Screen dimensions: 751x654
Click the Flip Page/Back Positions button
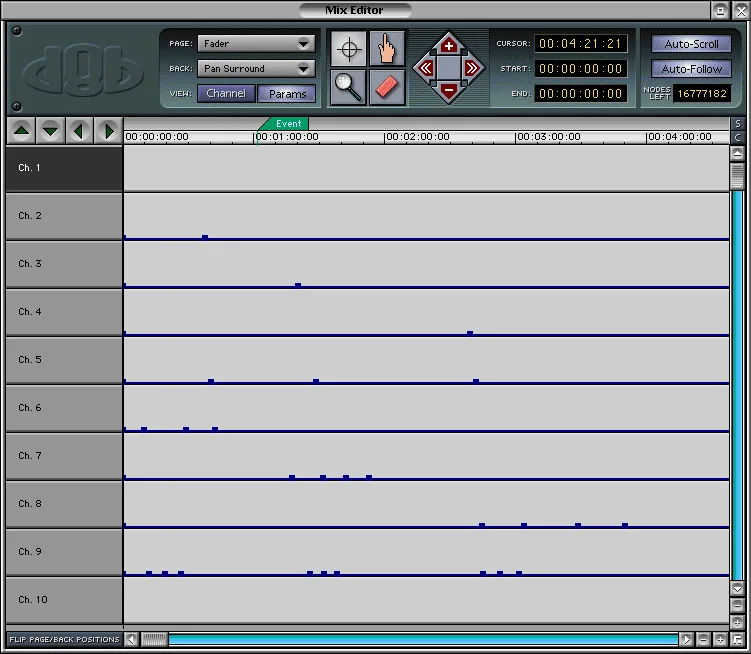(64, 639)
